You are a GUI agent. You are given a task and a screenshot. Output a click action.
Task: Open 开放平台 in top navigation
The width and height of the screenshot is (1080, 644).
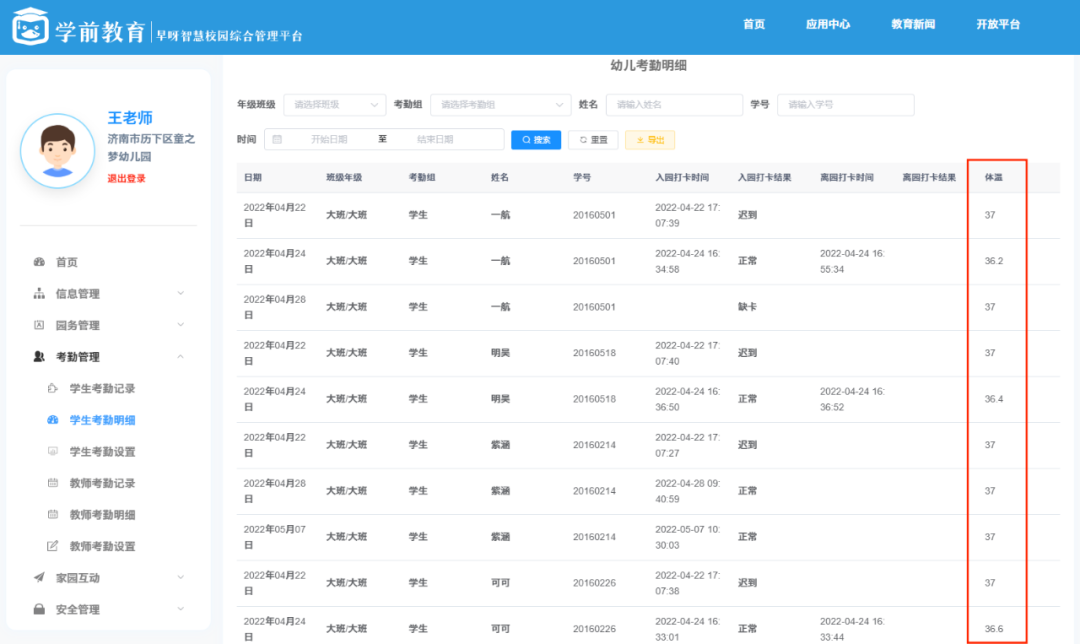[x=998, y=24]
